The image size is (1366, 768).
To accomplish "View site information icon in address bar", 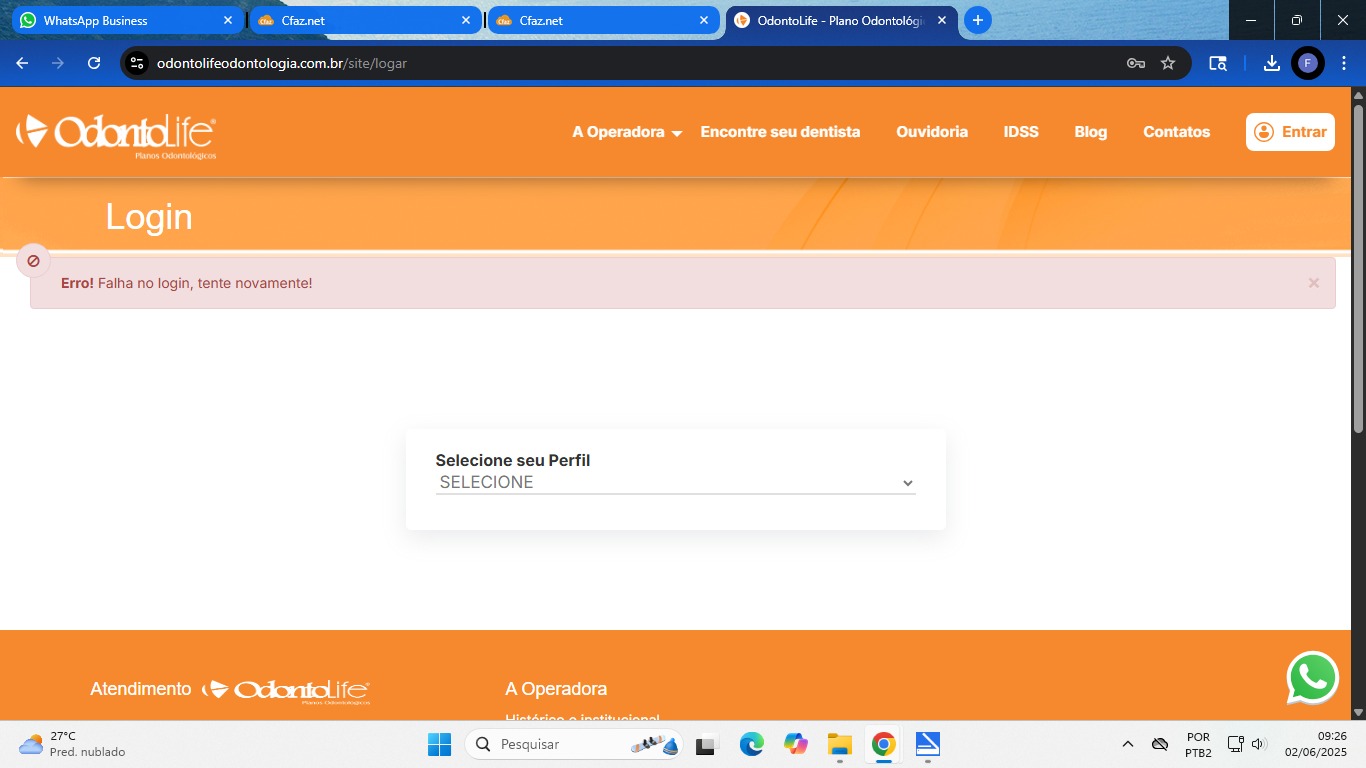I will (x=137, y=63).
